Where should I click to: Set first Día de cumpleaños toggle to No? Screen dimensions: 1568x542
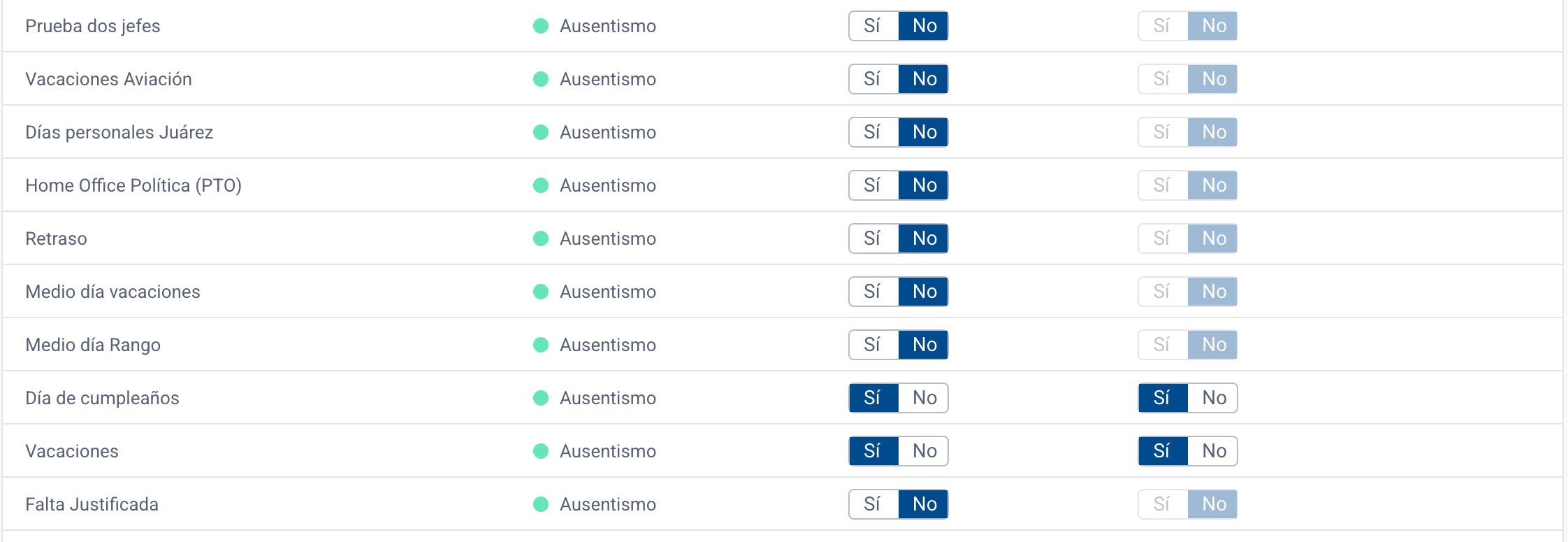(924, 398)
